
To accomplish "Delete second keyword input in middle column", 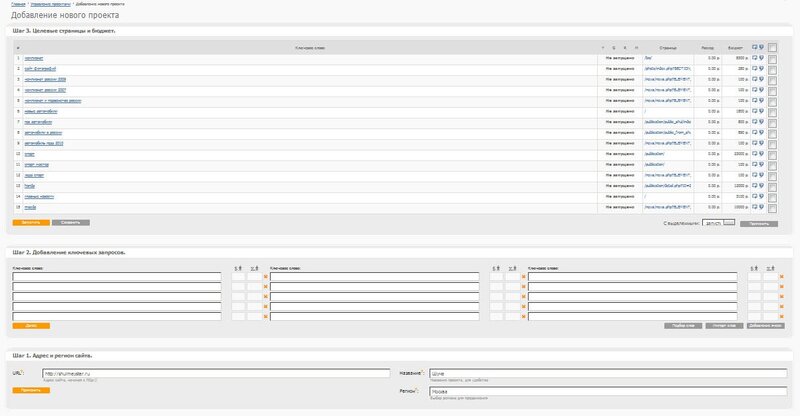I will 523,287.
